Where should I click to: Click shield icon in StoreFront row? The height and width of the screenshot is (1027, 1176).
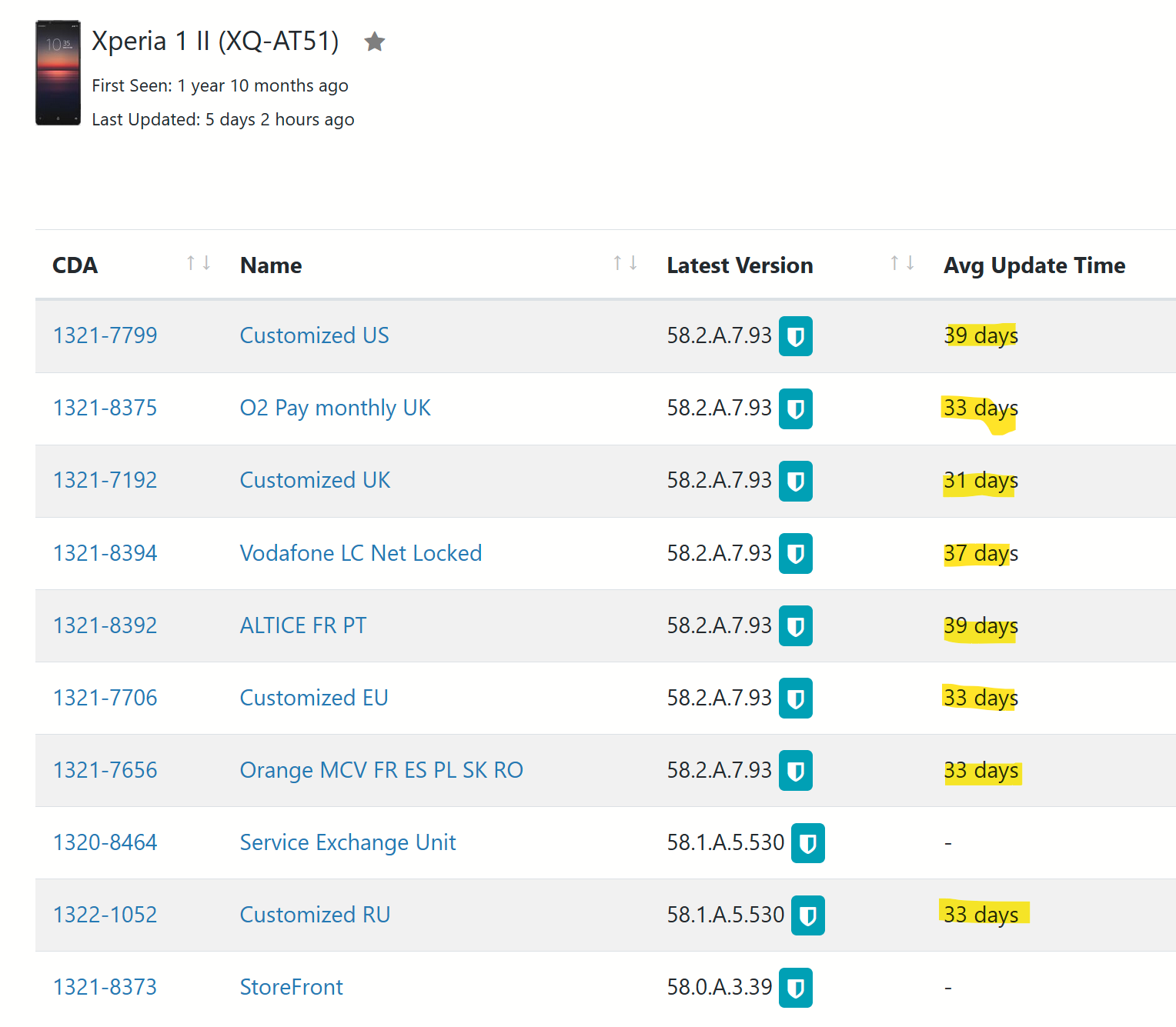pos(796,988)
